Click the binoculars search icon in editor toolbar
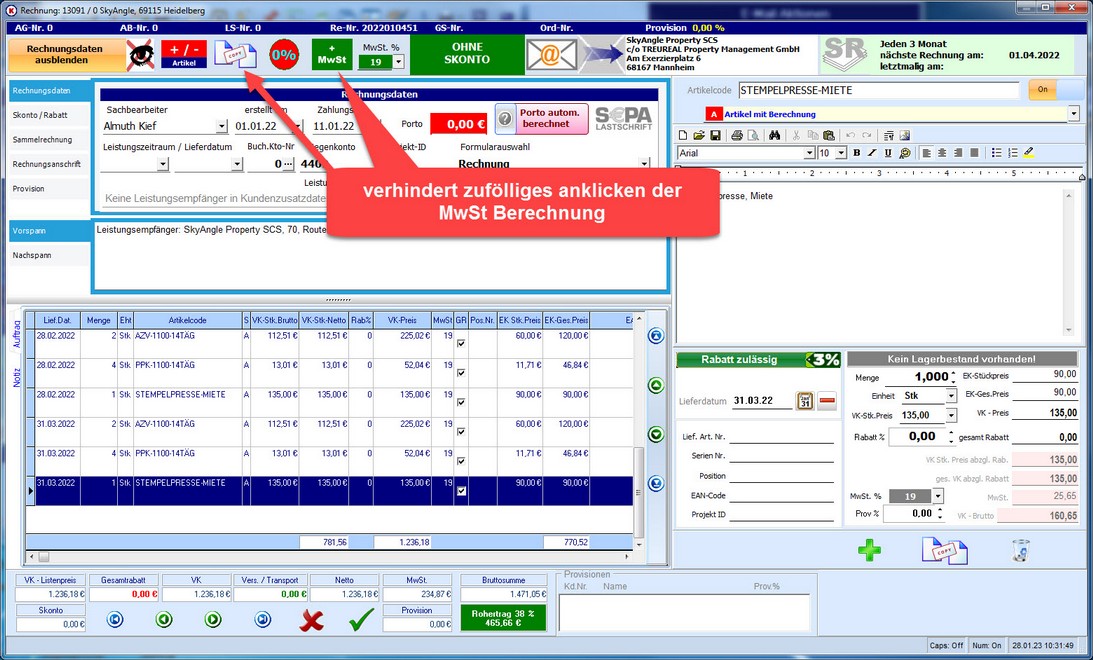This screenshot has width=1093, height=660. [x=773, y=135]
